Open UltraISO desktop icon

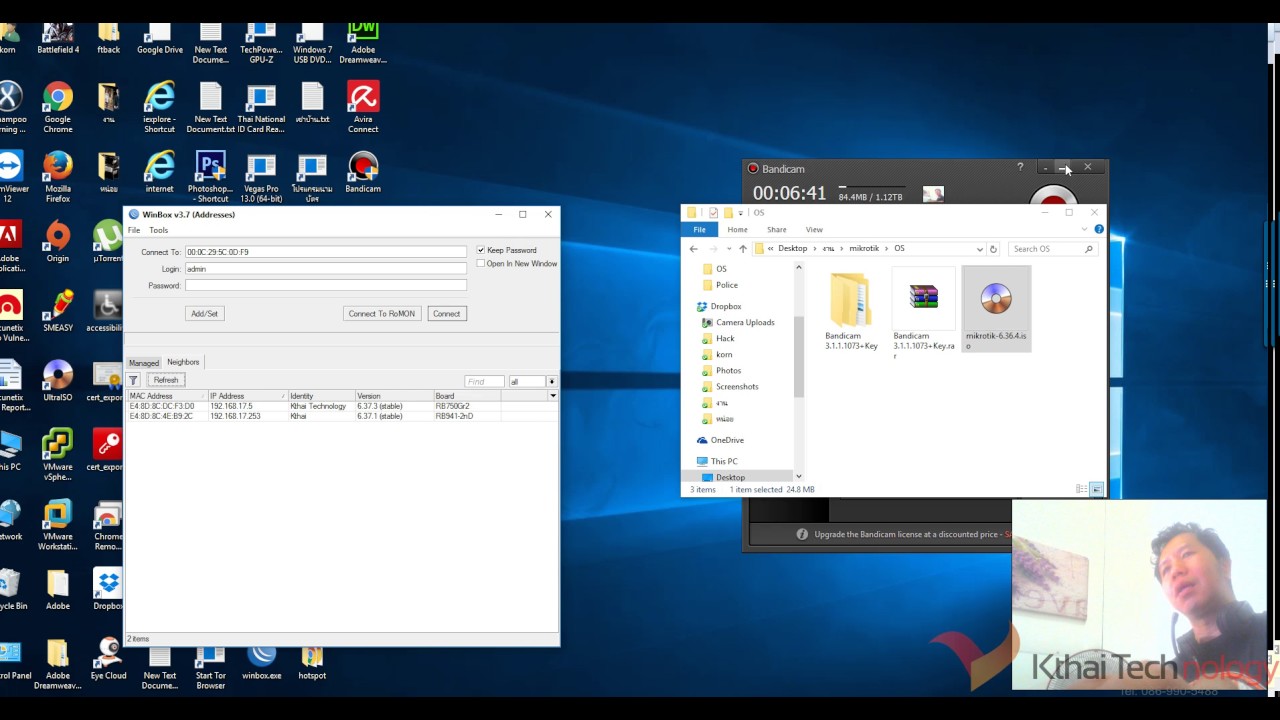tap(58, 381)
